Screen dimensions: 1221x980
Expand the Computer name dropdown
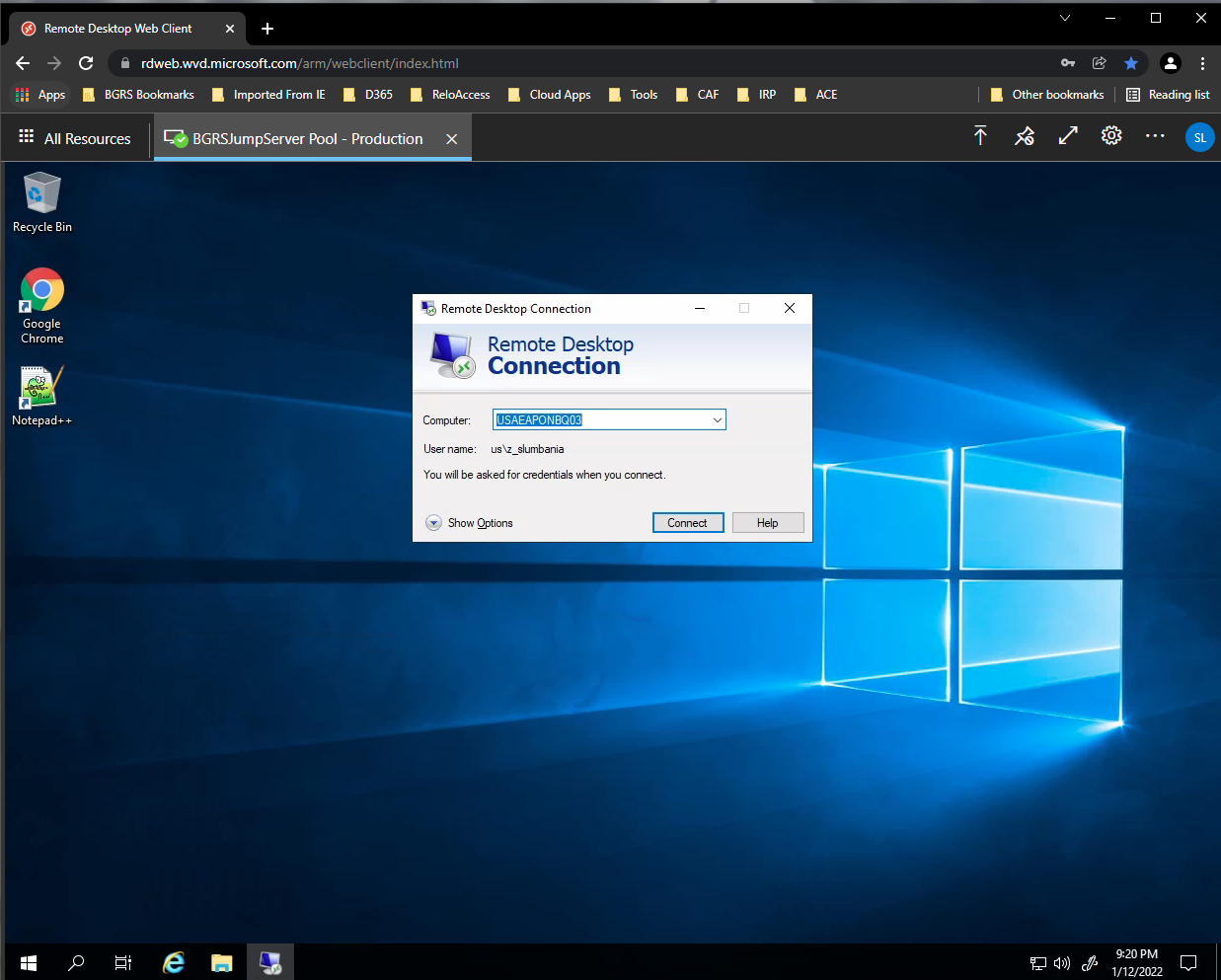coord(718,420)
